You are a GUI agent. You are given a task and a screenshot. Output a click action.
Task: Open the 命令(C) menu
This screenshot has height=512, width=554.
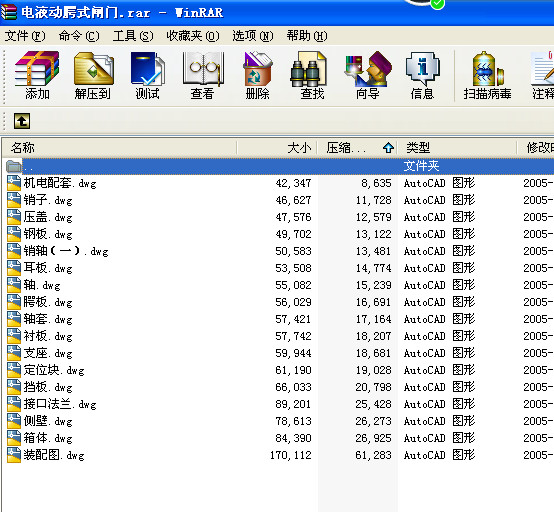coord(79,36)
